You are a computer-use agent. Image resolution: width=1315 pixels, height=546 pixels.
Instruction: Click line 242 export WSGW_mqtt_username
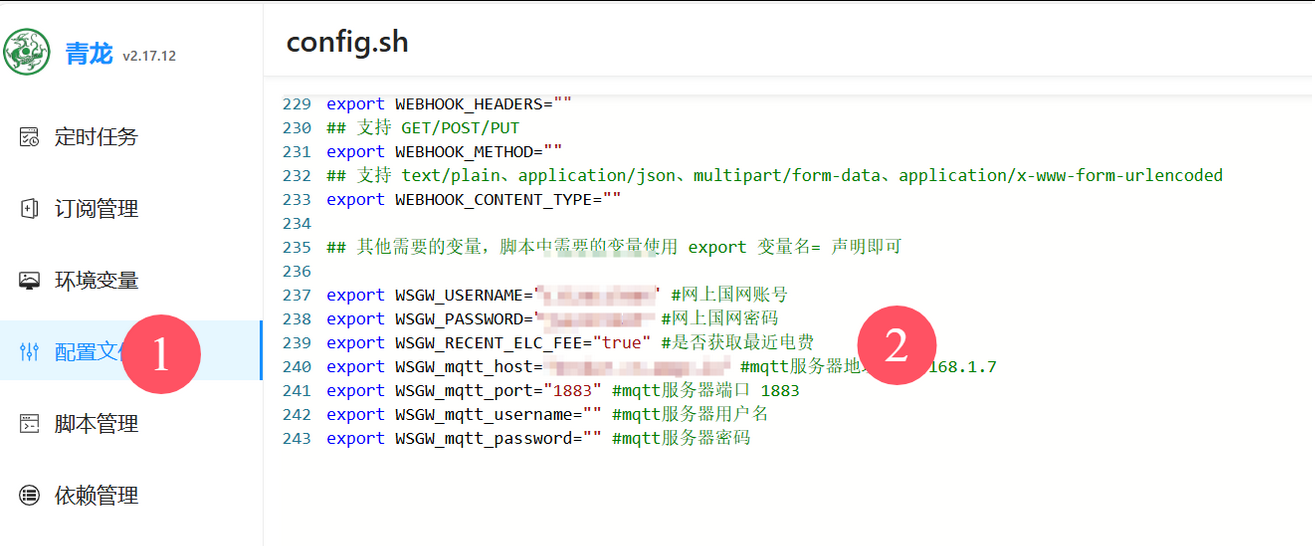464,415
